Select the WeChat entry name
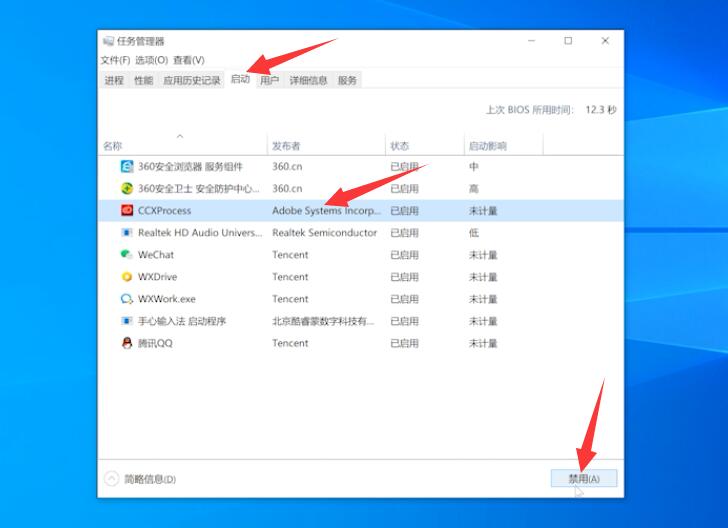Viewport: 728px width, 528px height. pyautogui.click(x=156, y=254)
